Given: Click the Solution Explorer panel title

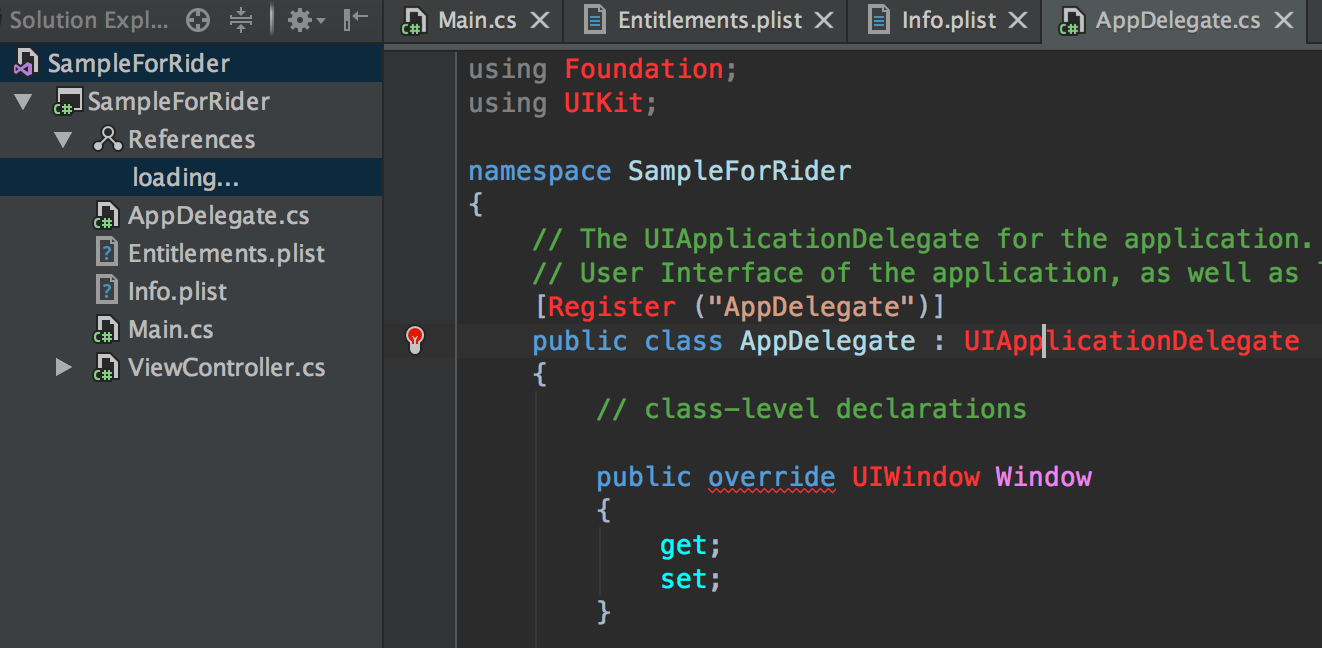Looking at the screenshot, I should coord(90,20).
